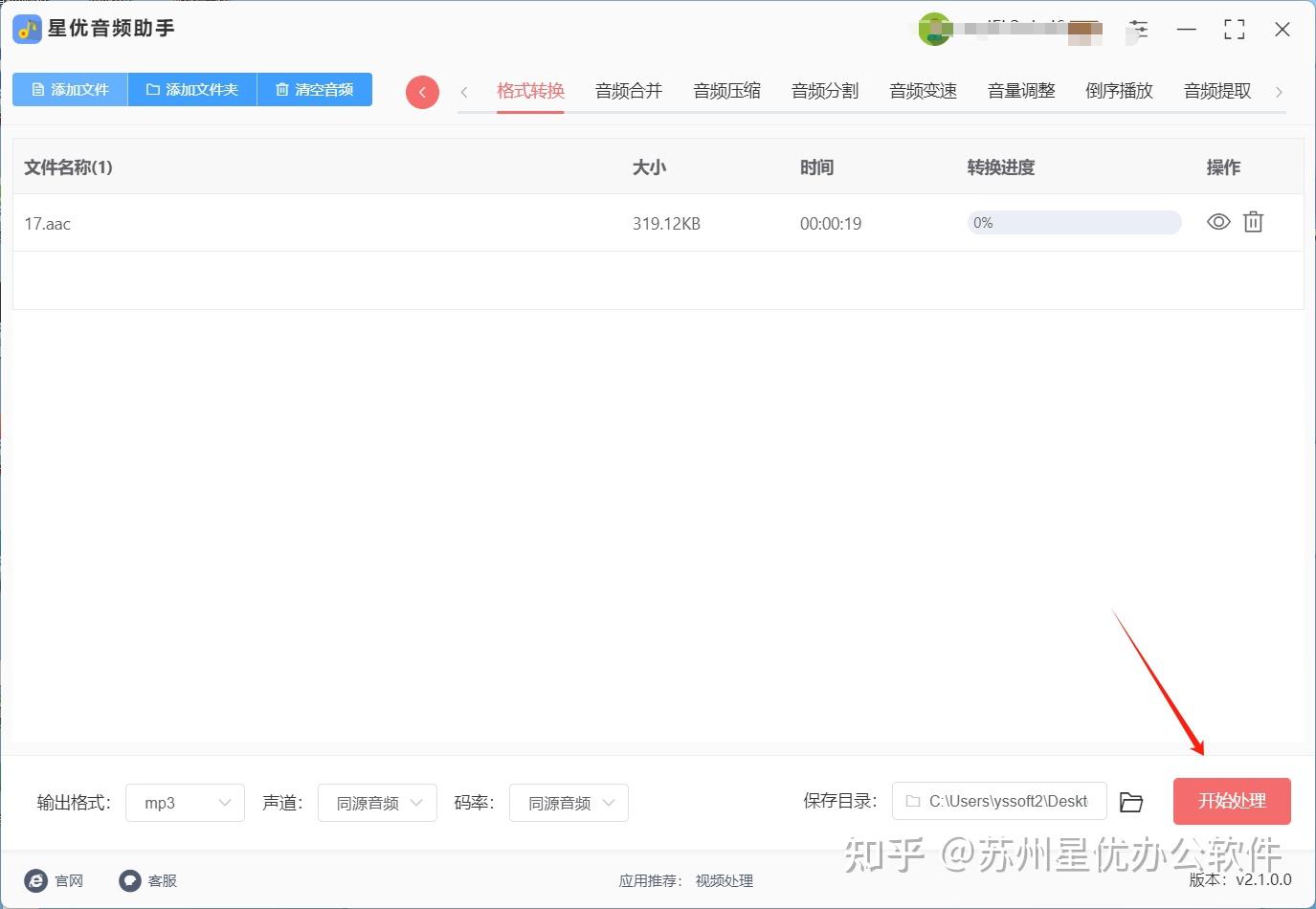The image size is (1316, 909).
Task: Click 添加文件 to add files
Action: [70, 89]
